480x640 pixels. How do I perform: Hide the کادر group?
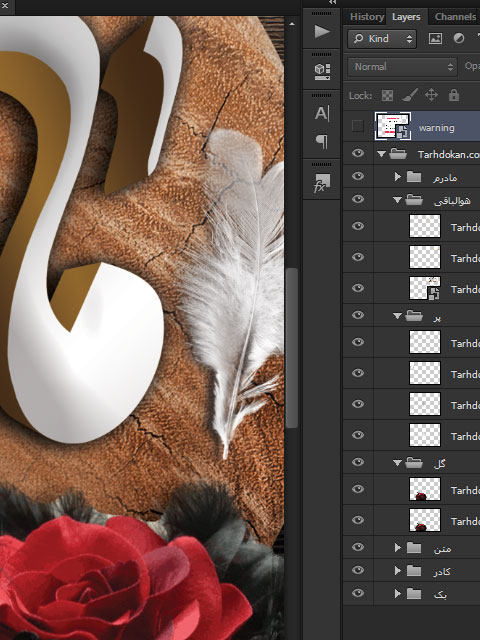[358, 570]
